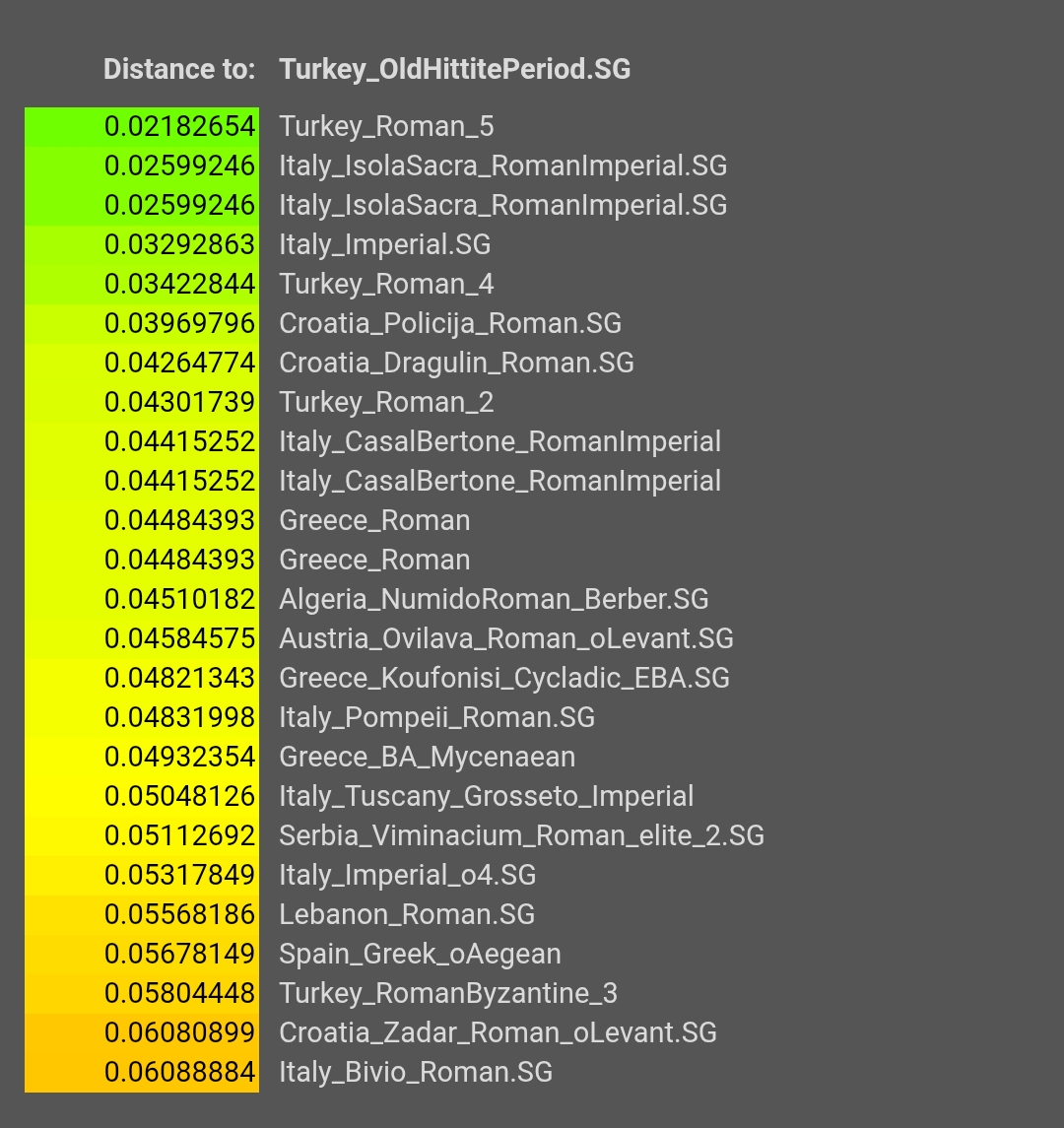Pick Croatia_Zadar_Roman_oLevant.SG entry

[x=498, y=1033]
